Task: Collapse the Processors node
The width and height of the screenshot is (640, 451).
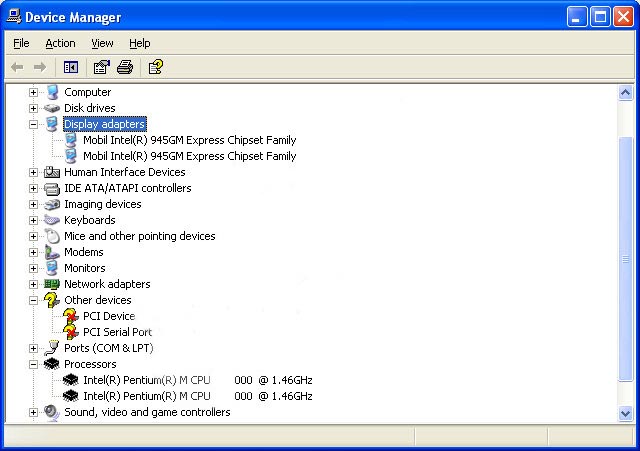Action: (33, 364)
